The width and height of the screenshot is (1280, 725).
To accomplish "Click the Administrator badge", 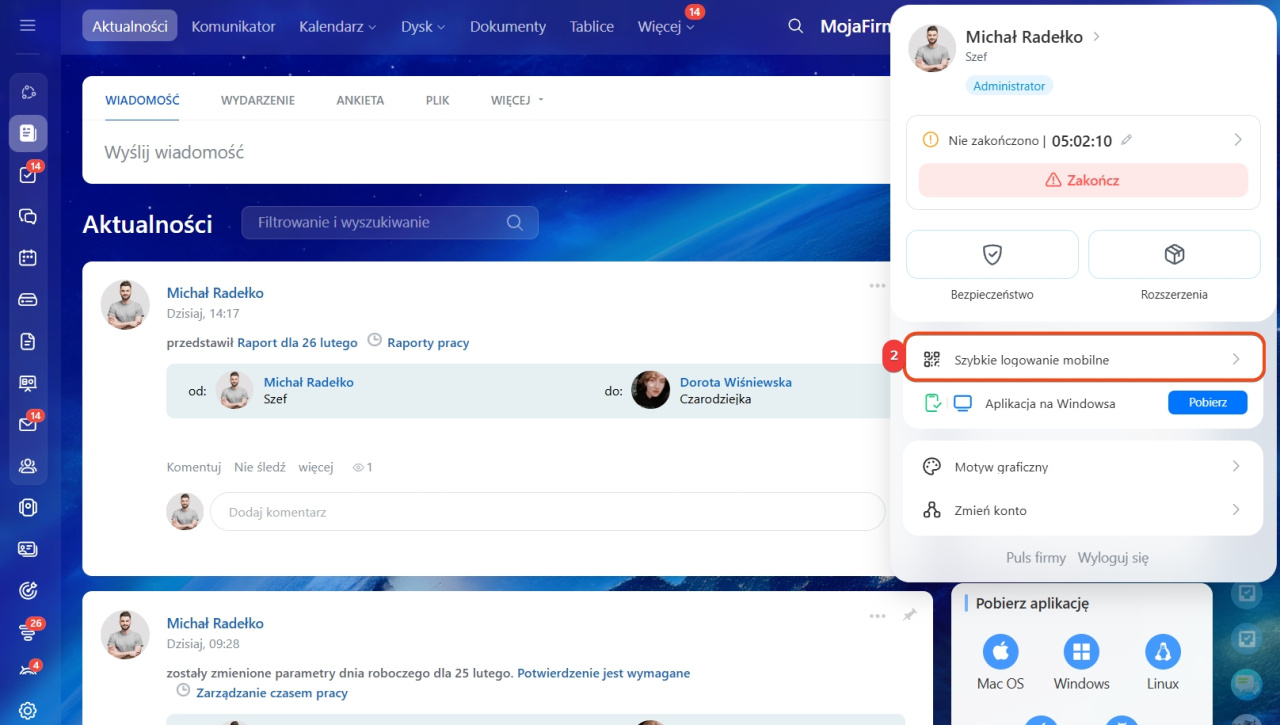I will pos(1009,86).
